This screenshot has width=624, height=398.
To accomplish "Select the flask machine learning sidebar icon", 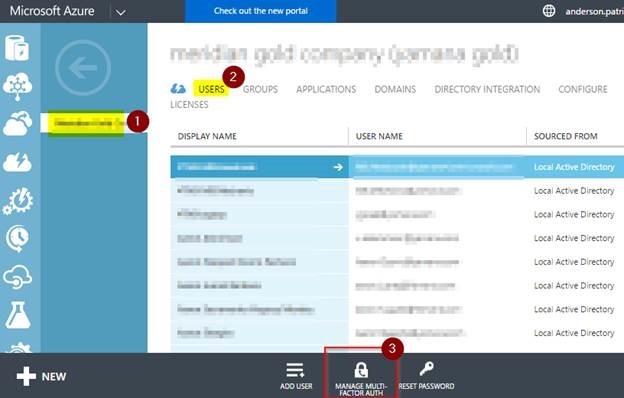I will (18, 315).
